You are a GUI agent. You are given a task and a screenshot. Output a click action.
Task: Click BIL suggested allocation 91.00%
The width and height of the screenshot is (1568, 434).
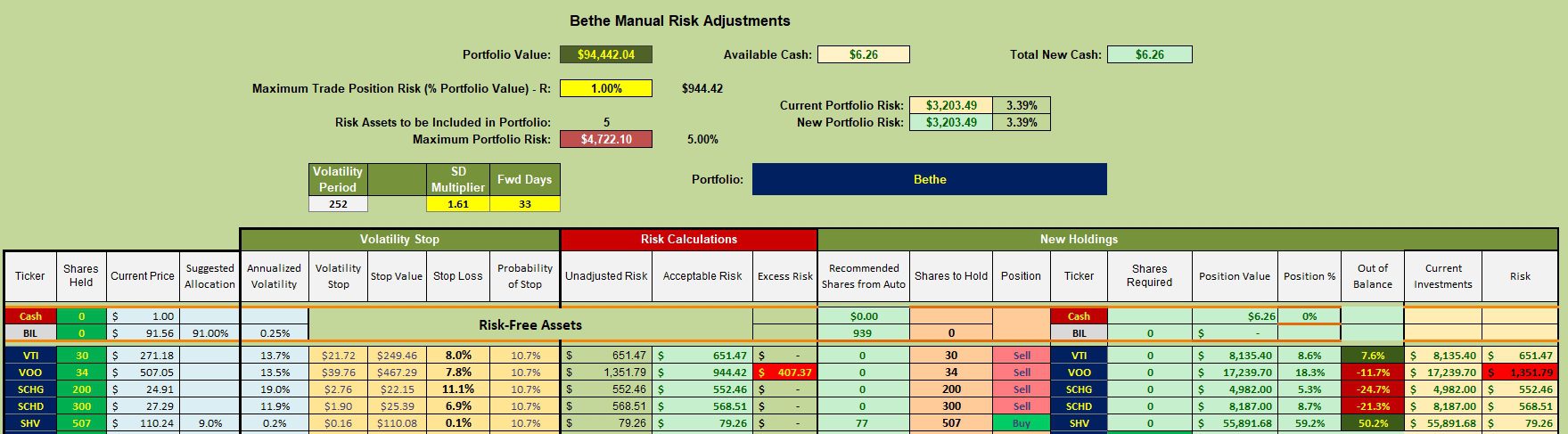point(209,333)
